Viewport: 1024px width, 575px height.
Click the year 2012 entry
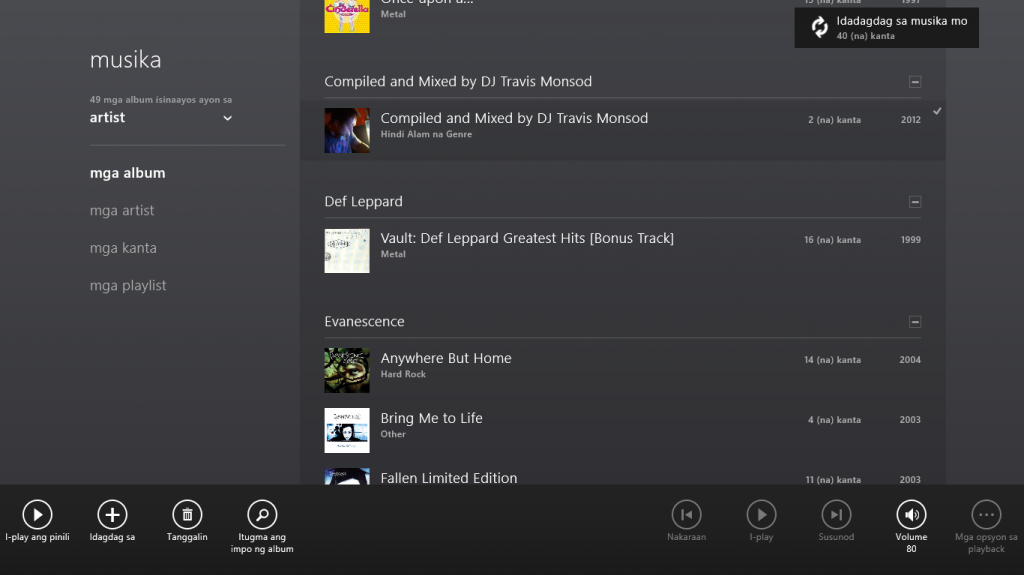coord(910,120)
